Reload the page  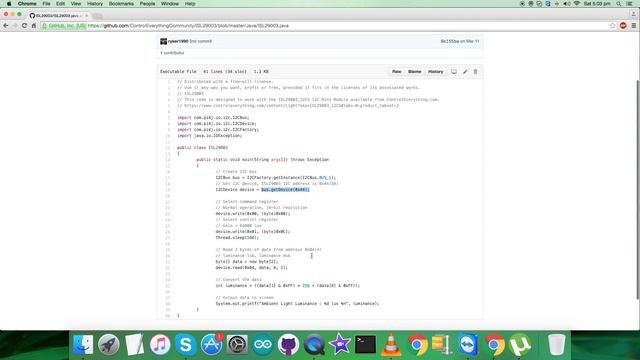24,25
